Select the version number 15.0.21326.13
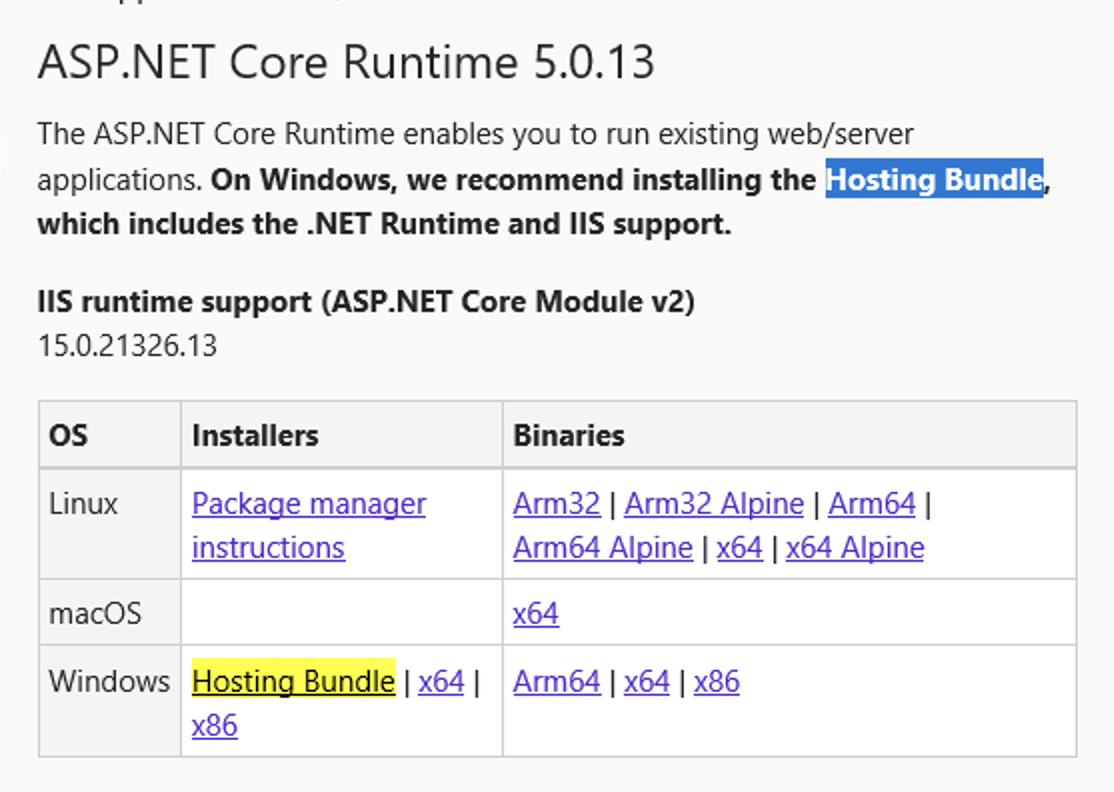1114x792 pixels. click(127, 346)
